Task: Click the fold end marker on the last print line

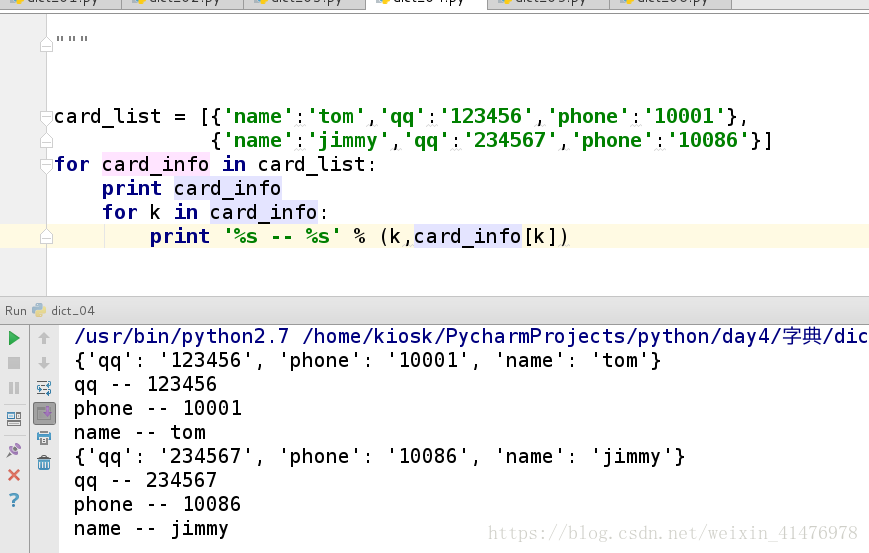Action: 47,237
